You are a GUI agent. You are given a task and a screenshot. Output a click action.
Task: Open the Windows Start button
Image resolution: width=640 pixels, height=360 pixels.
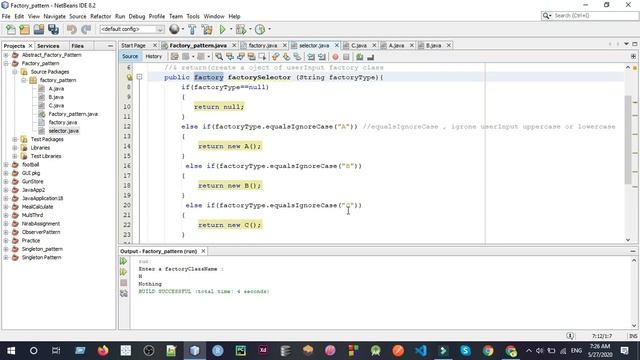(11, 350)
